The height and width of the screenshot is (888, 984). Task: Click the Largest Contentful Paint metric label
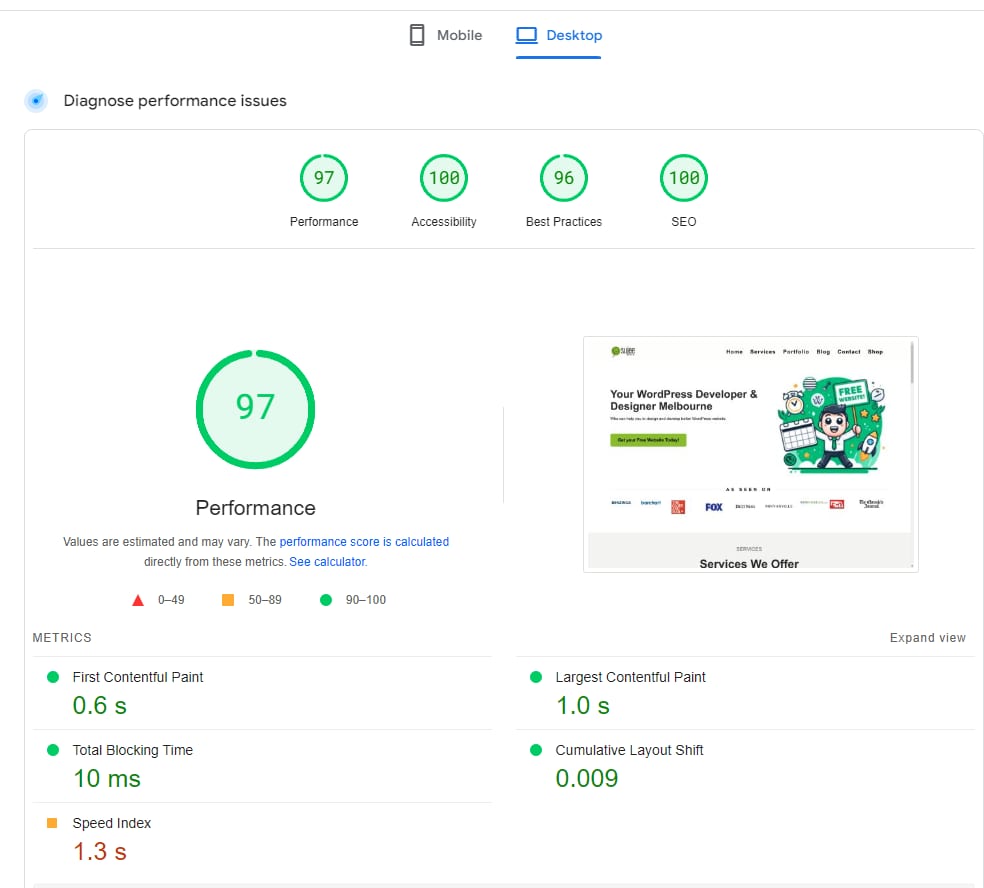coord(631,677)
